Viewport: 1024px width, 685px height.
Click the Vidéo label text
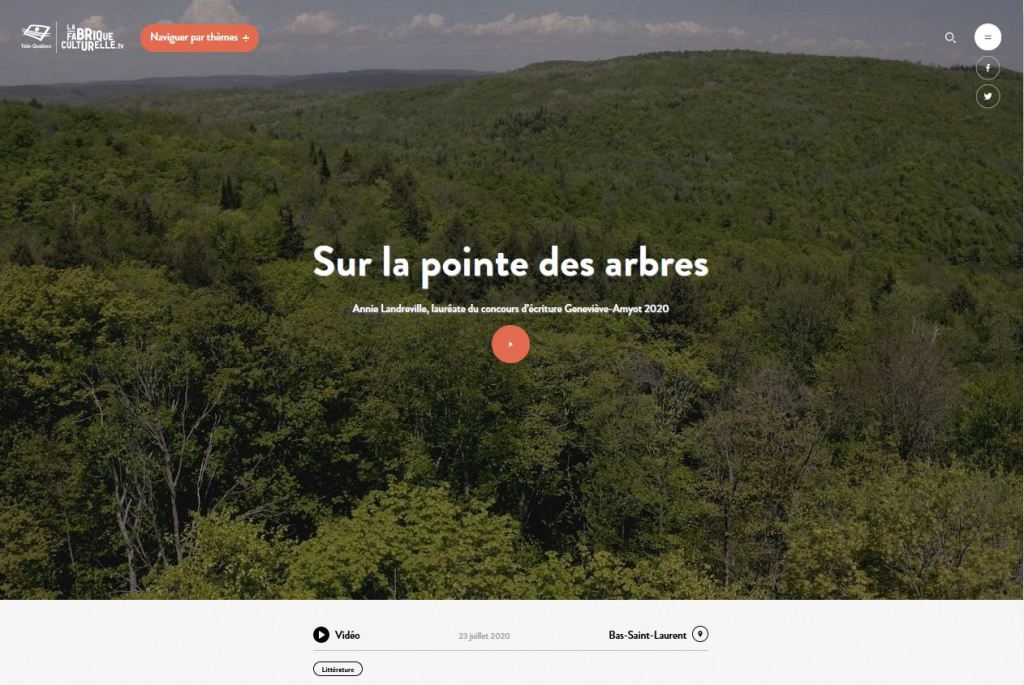[347, 635]
